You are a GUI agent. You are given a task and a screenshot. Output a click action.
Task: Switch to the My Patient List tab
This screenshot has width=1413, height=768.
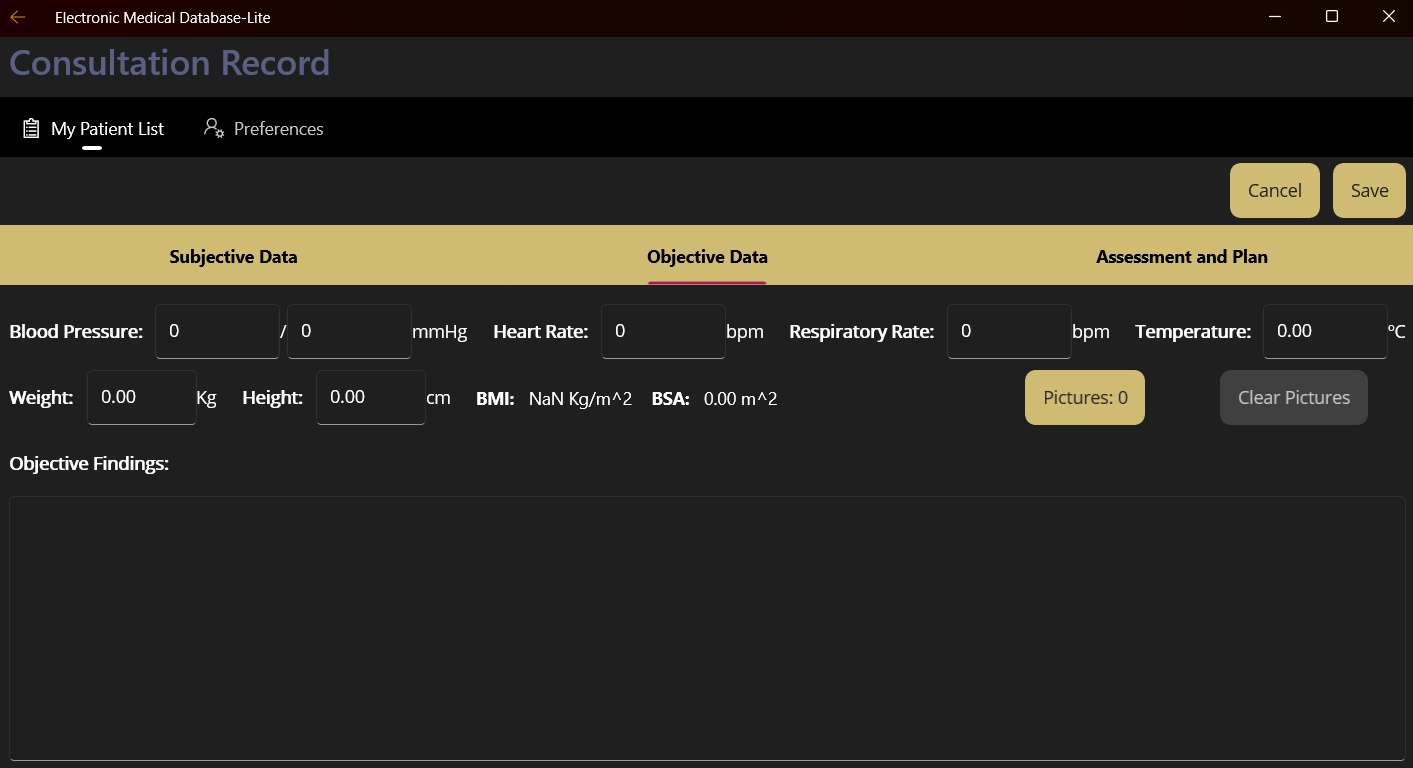(108, 128)
